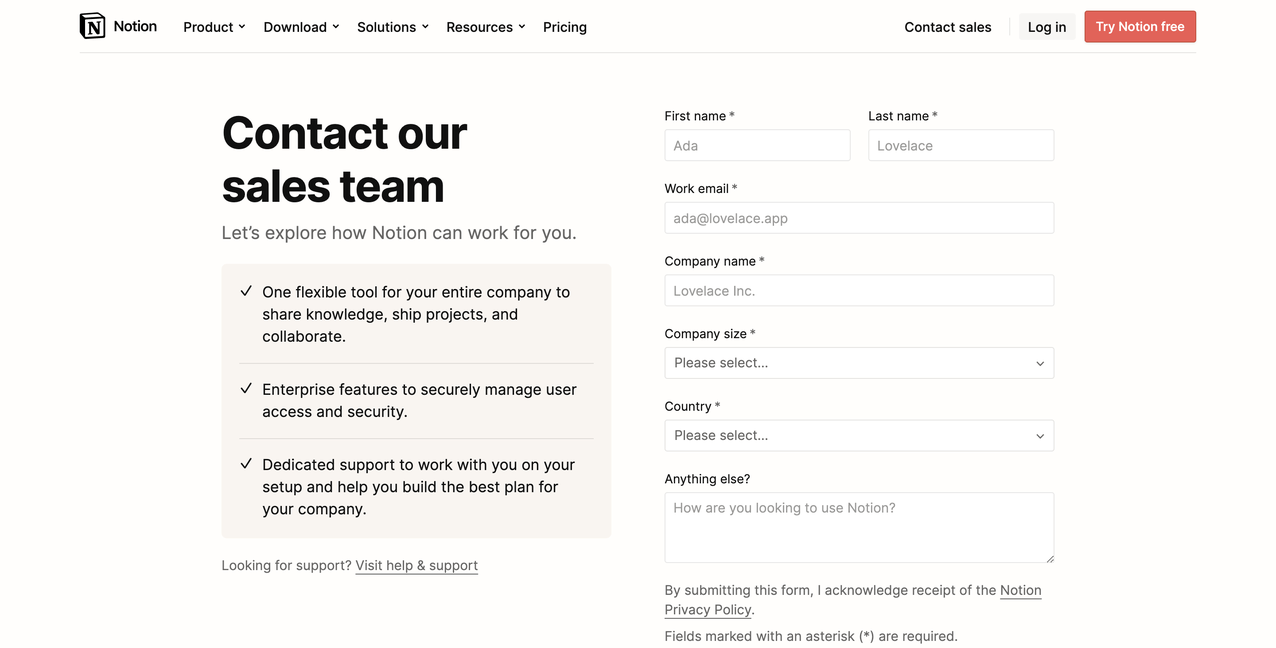1276x648 pixels.
Task: Open the Country selection list
Action: tap(859, 435)
